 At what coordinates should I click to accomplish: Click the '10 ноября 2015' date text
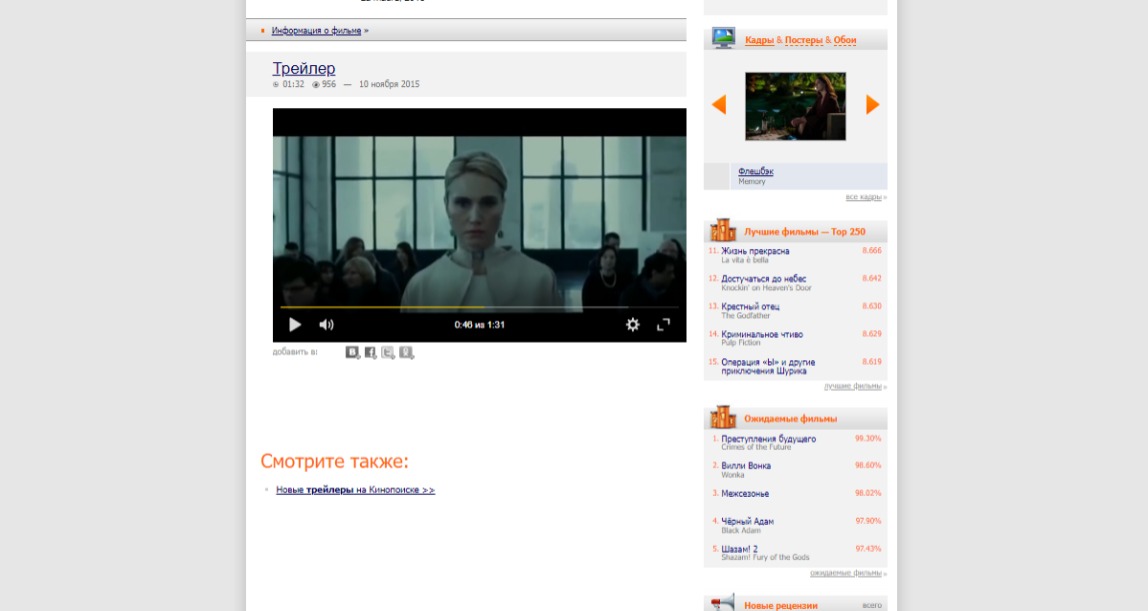tap(389, 84)
